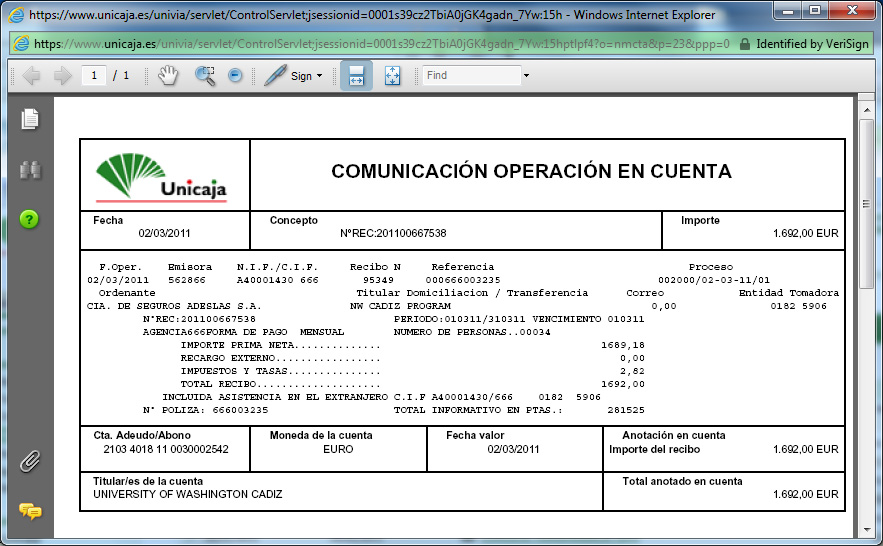
Task: Click NW CADIZ PROGRAM text
Action: tap(400, 306)
